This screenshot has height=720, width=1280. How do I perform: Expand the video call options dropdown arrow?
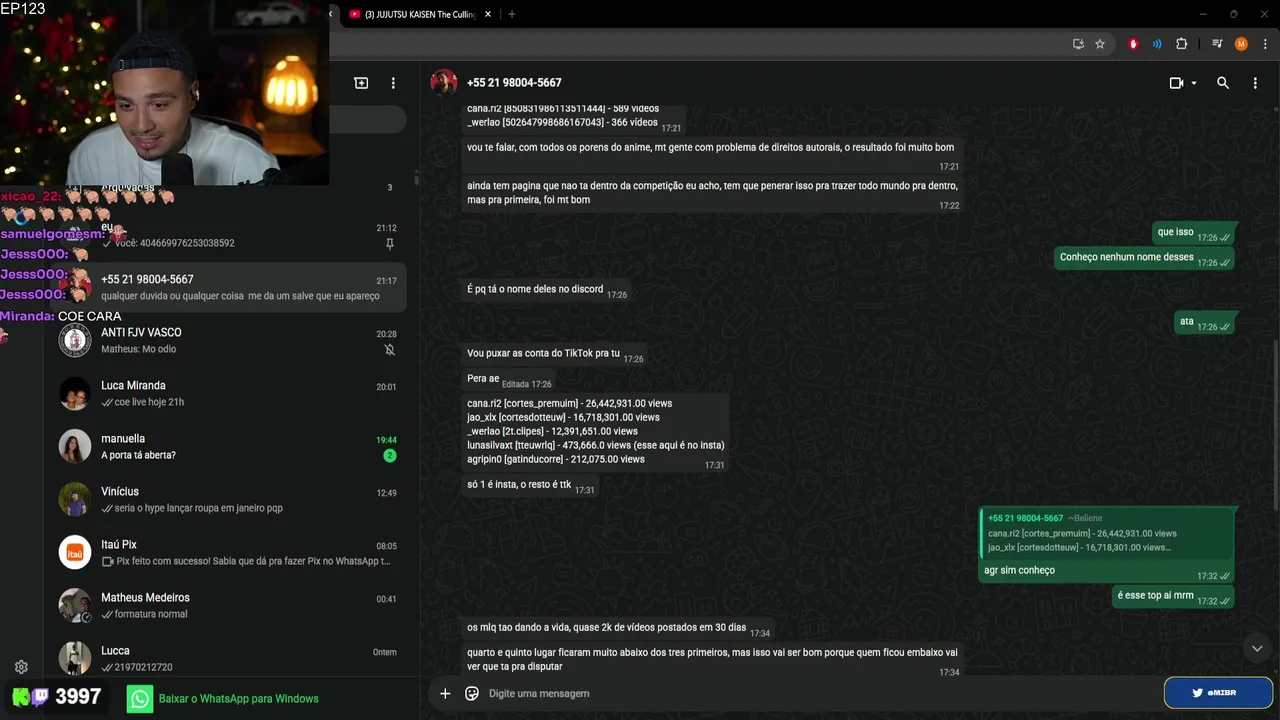click(1194, 83)
